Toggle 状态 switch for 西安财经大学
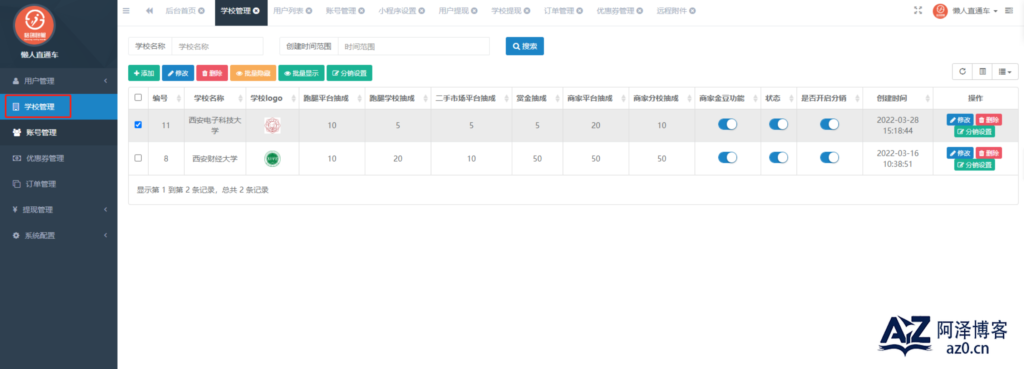This screenshot has width=1024, height=369. click(778, 157)
